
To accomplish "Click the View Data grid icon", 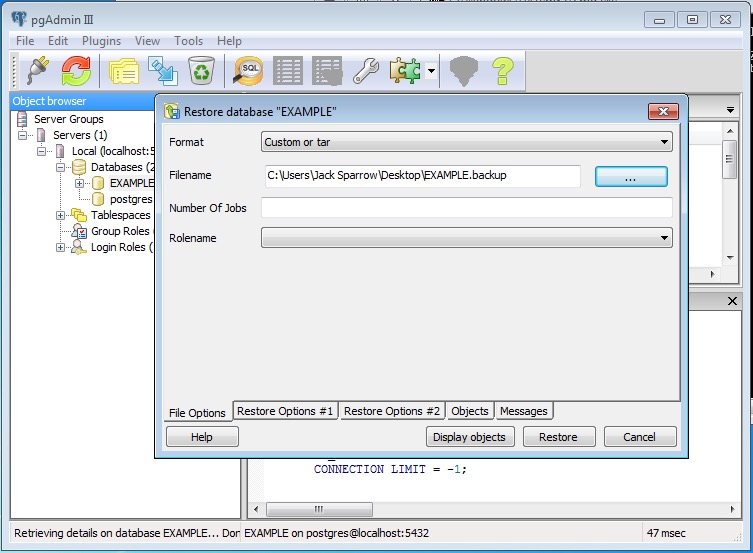I will 288,70.
